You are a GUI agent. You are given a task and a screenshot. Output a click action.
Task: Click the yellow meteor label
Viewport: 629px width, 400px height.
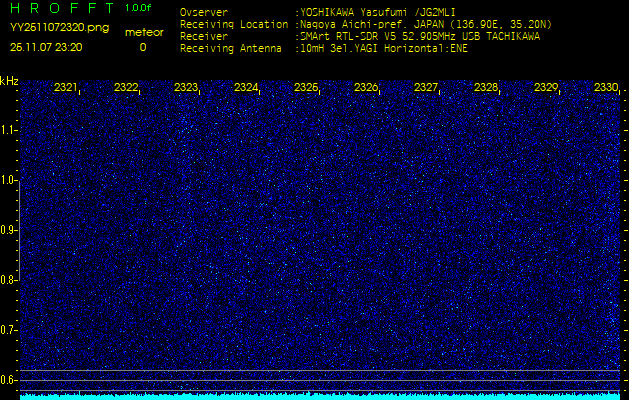[x=143, y=32]
